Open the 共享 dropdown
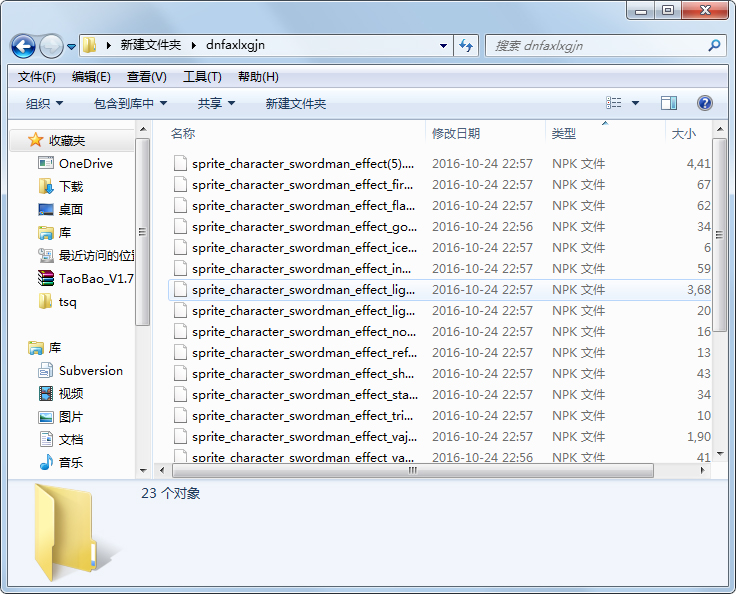The width and height of the screenshot is (736, 594). pos(216,103)
